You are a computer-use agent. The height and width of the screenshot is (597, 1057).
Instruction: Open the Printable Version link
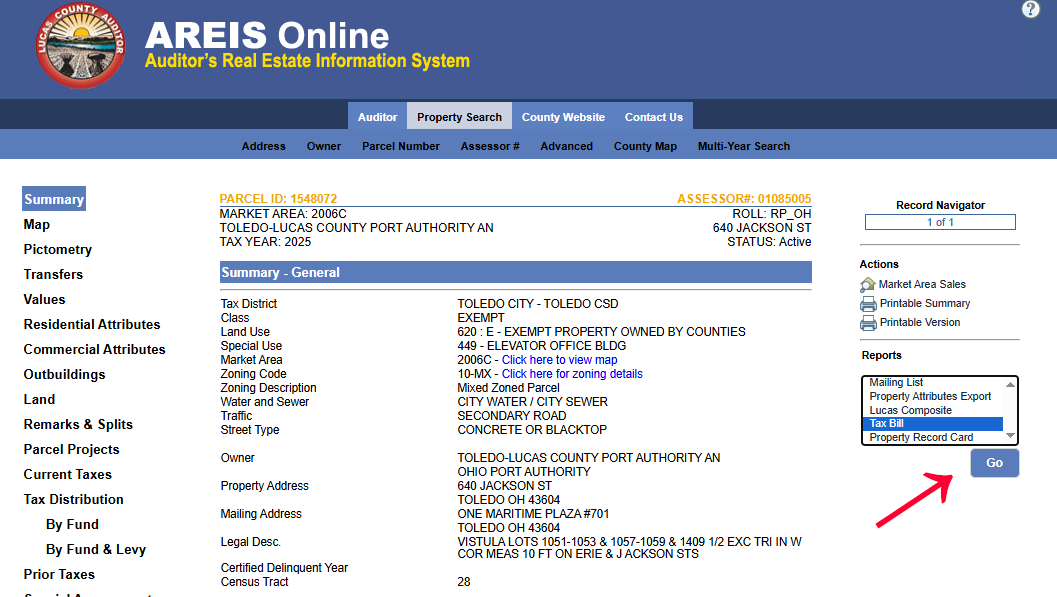[x=919, y=322]
